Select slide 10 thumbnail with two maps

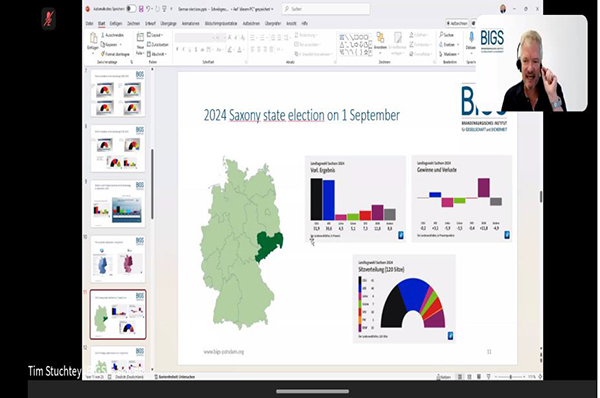coord(118,259)
